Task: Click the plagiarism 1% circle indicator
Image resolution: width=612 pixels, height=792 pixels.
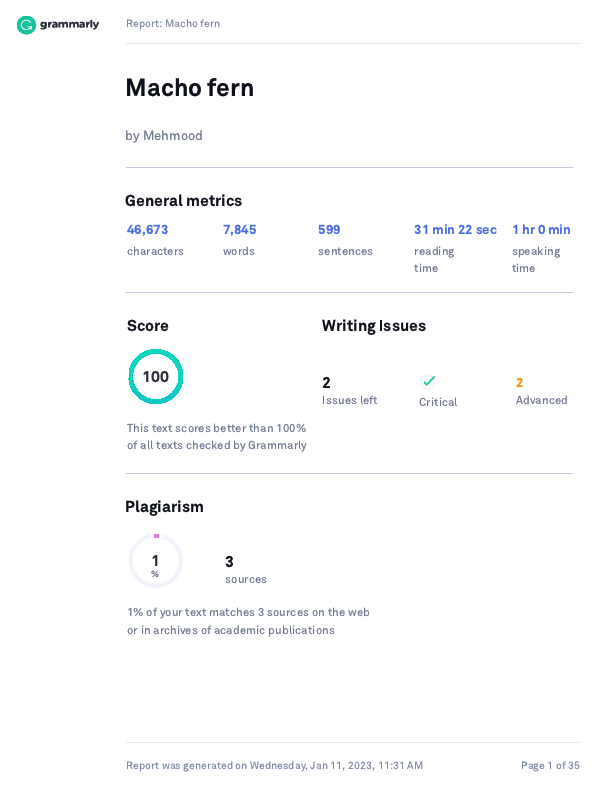Action: [156, 561]
